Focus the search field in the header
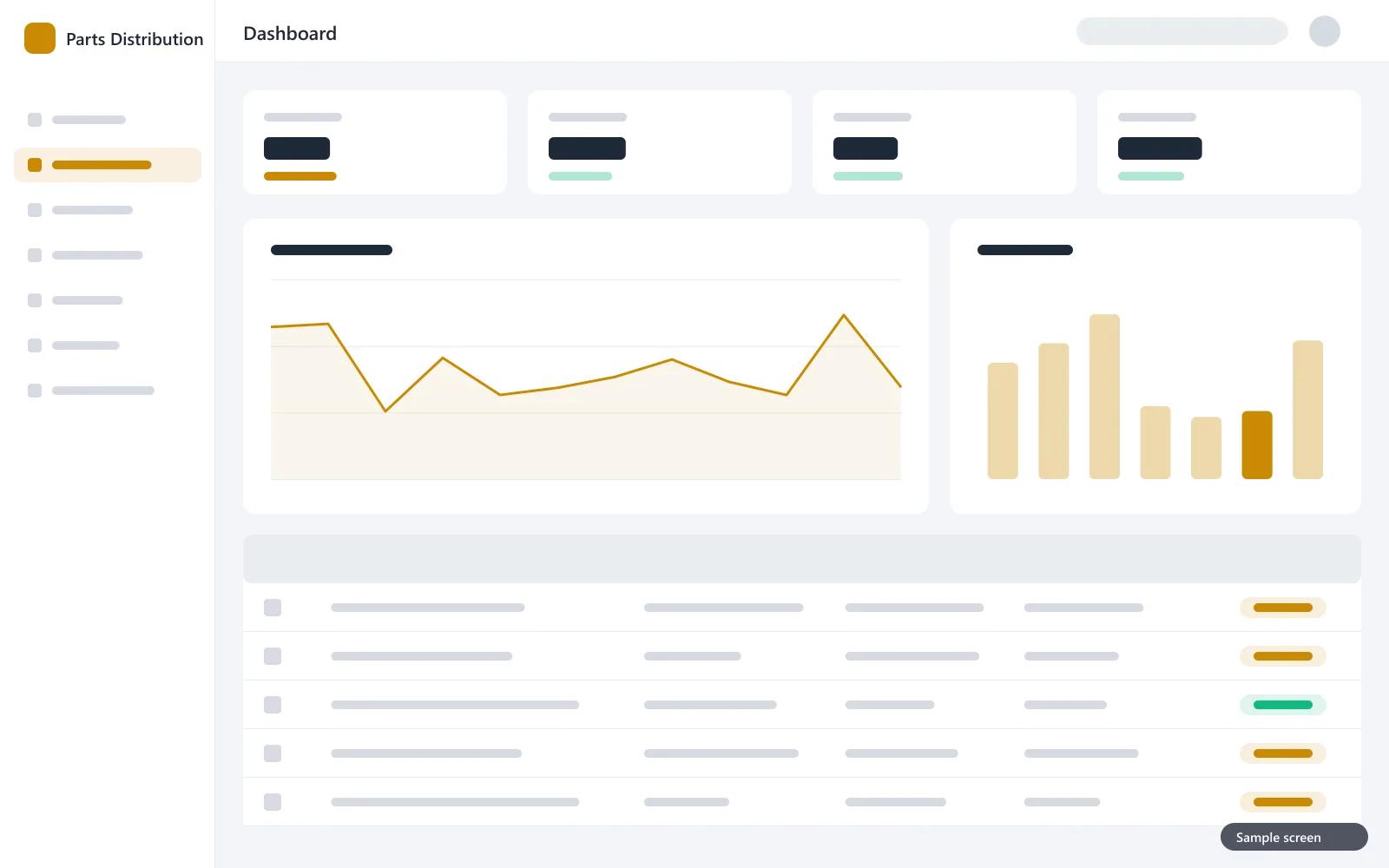1389x868 pixels. [x=1182, y=31]
